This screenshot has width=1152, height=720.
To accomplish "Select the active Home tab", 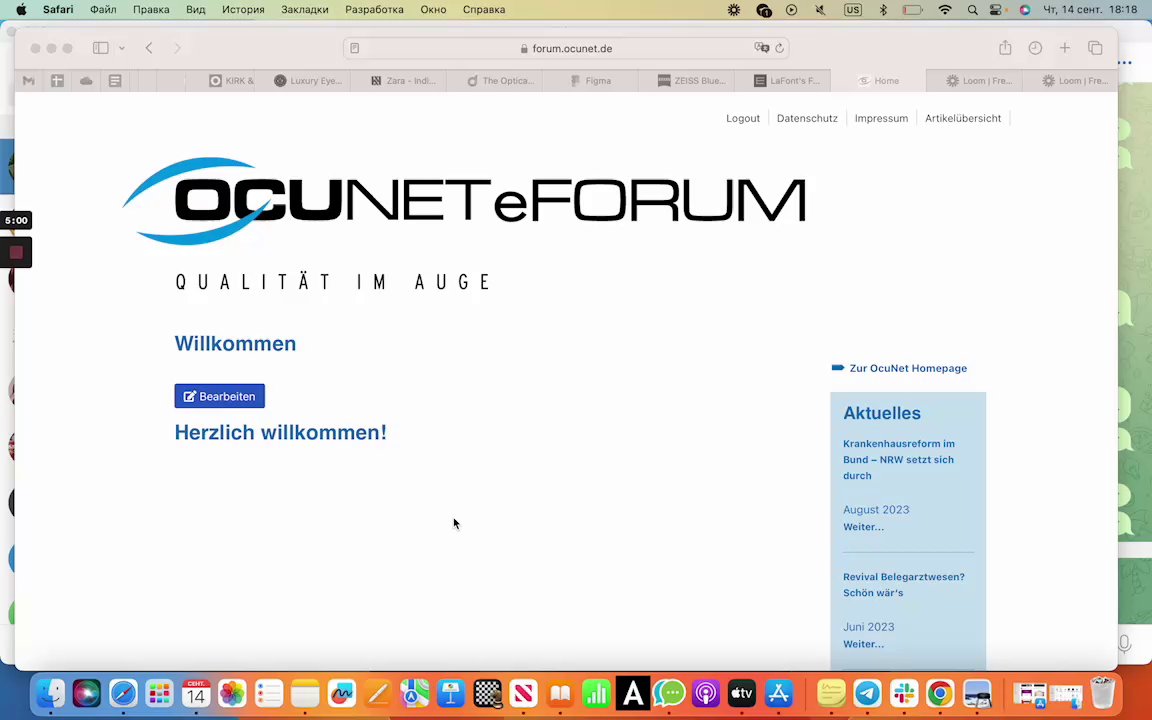I will [879, 81].
